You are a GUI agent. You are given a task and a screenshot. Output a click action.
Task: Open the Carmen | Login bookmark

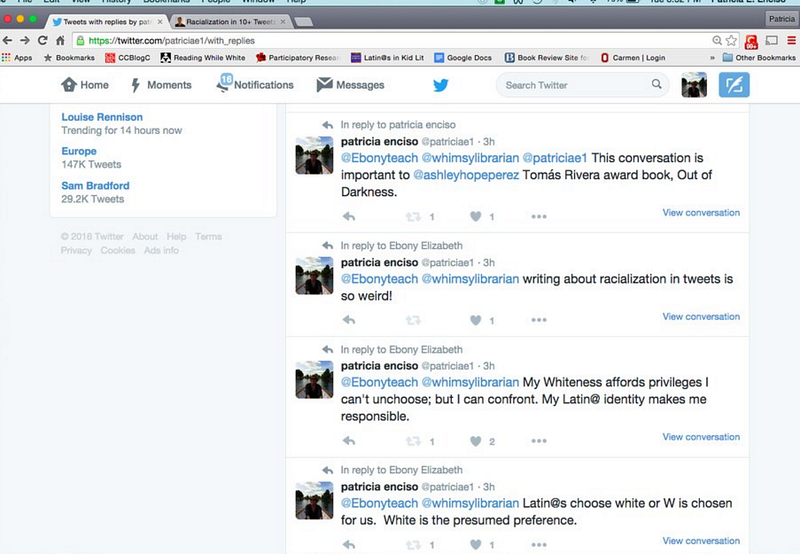633,58
